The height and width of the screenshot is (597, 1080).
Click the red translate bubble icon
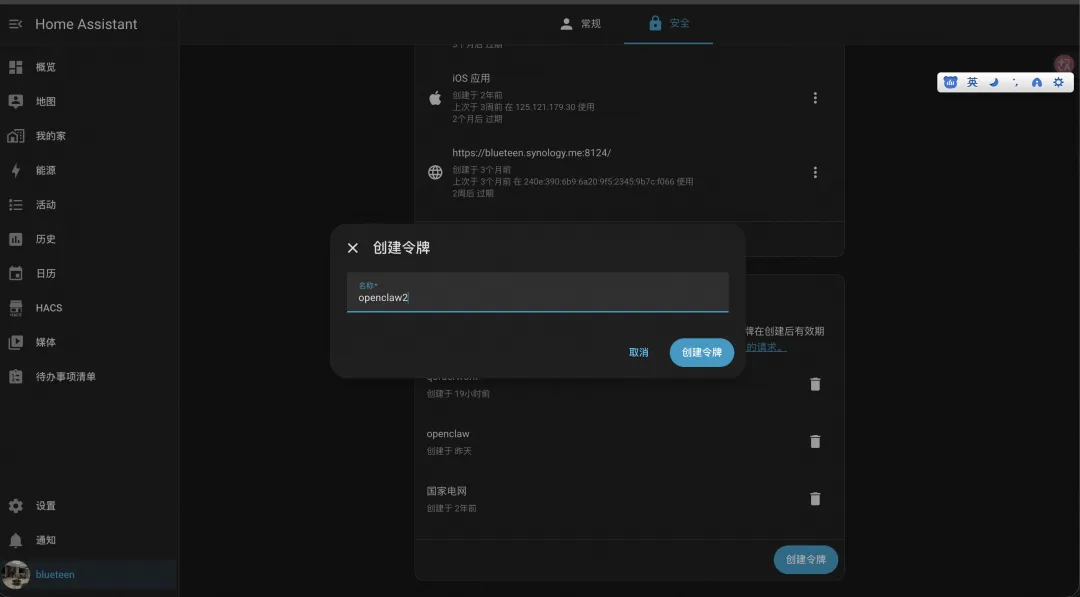coord(1063,64)
